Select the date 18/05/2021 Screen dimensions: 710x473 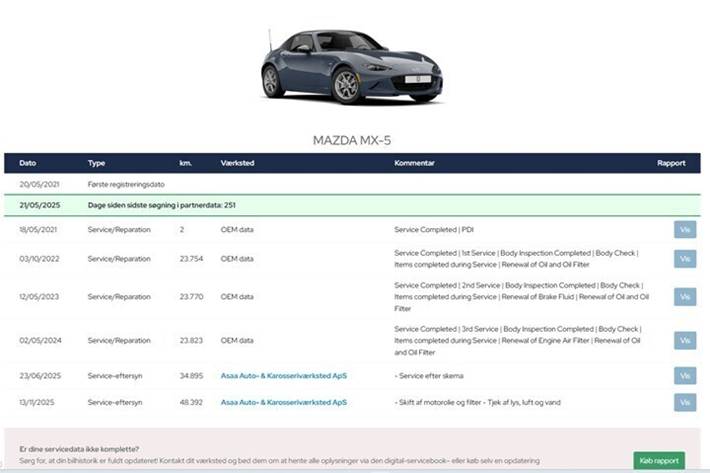pos(38,229)
